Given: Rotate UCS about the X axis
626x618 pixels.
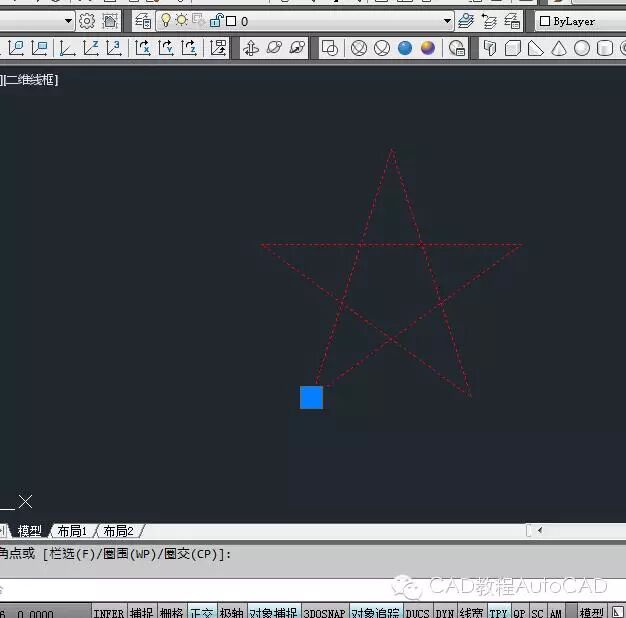Looking at the screenshot, I should [143, 48].
